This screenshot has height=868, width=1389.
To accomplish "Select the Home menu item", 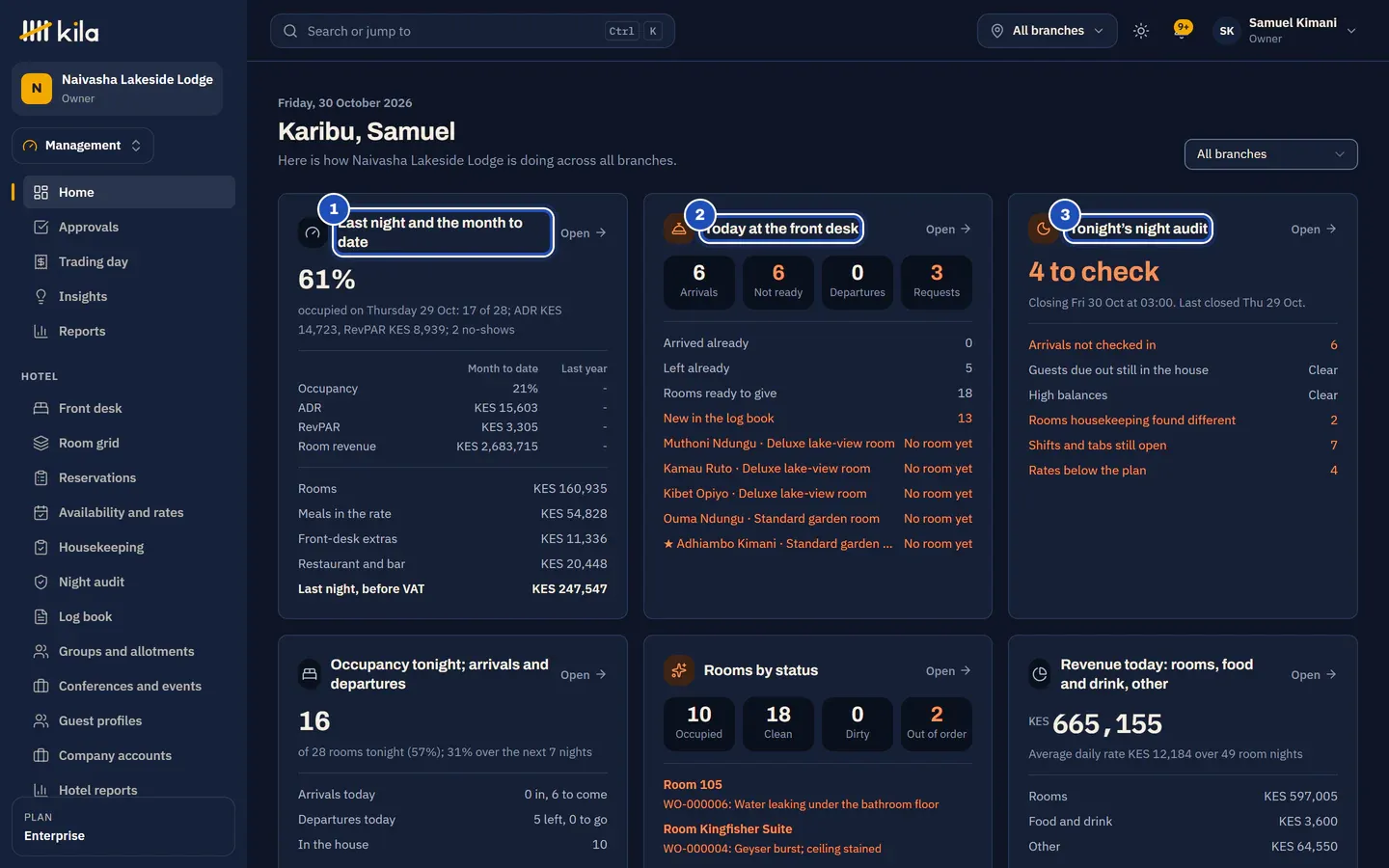I will pos(129,192).
